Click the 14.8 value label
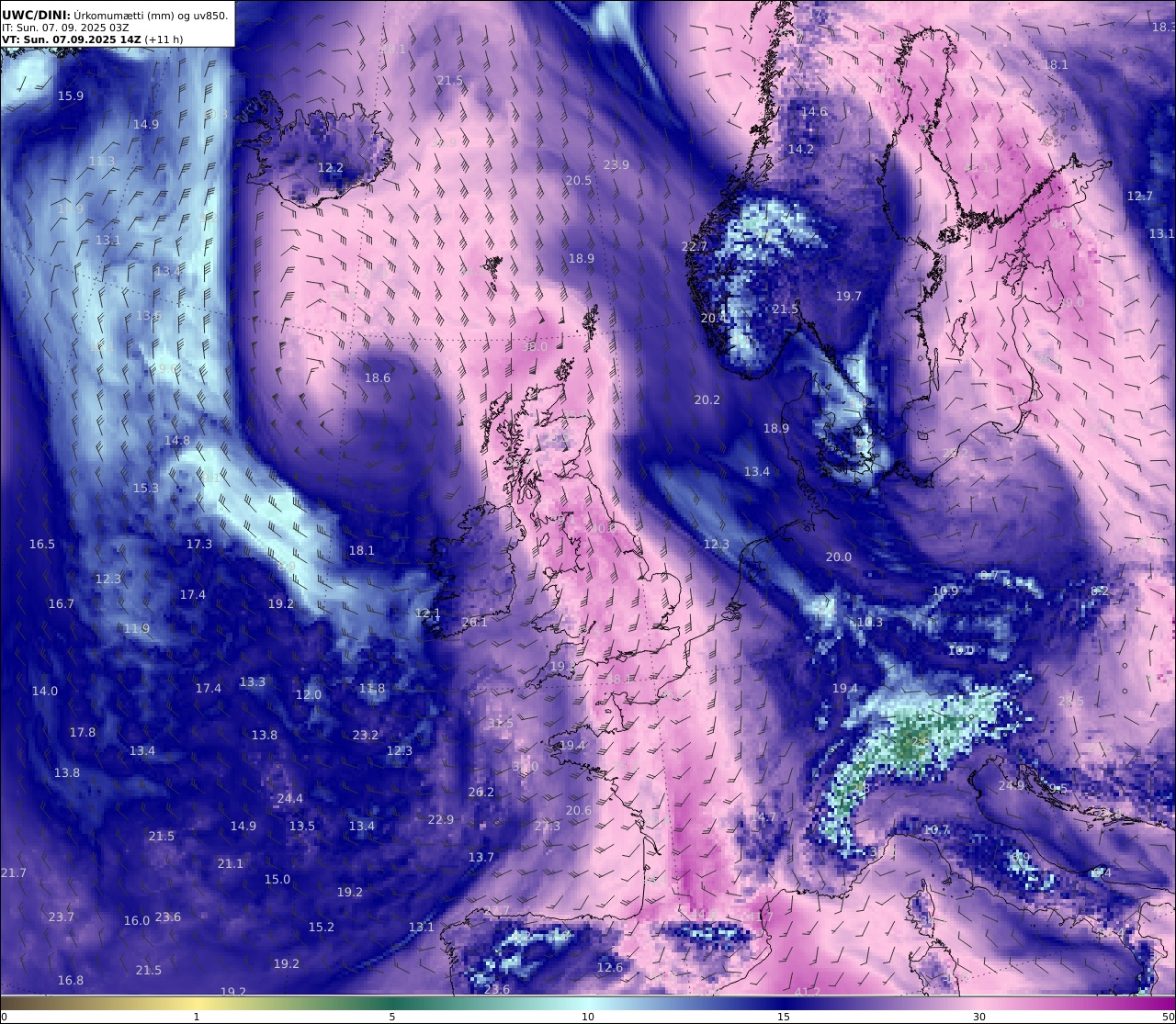The height and width of the screenshot is (1024, 1176). tap(177, 440)
